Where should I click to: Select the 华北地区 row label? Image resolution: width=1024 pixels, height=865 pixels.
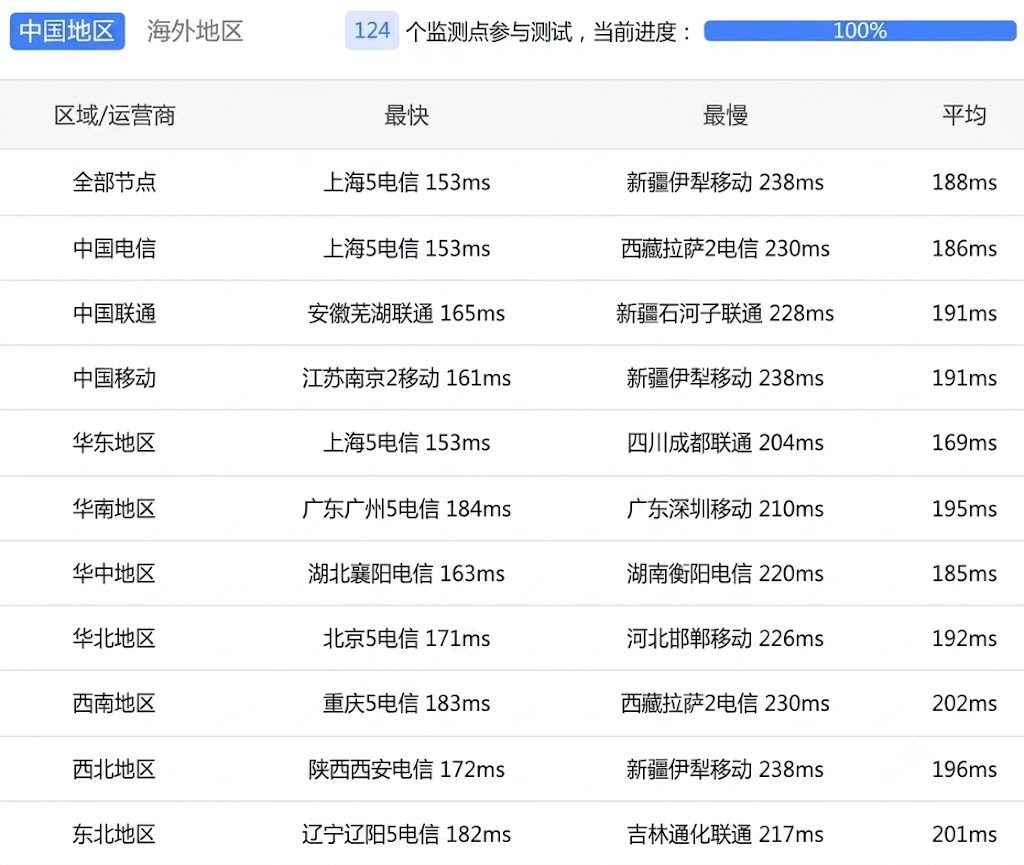coord(114,638)
